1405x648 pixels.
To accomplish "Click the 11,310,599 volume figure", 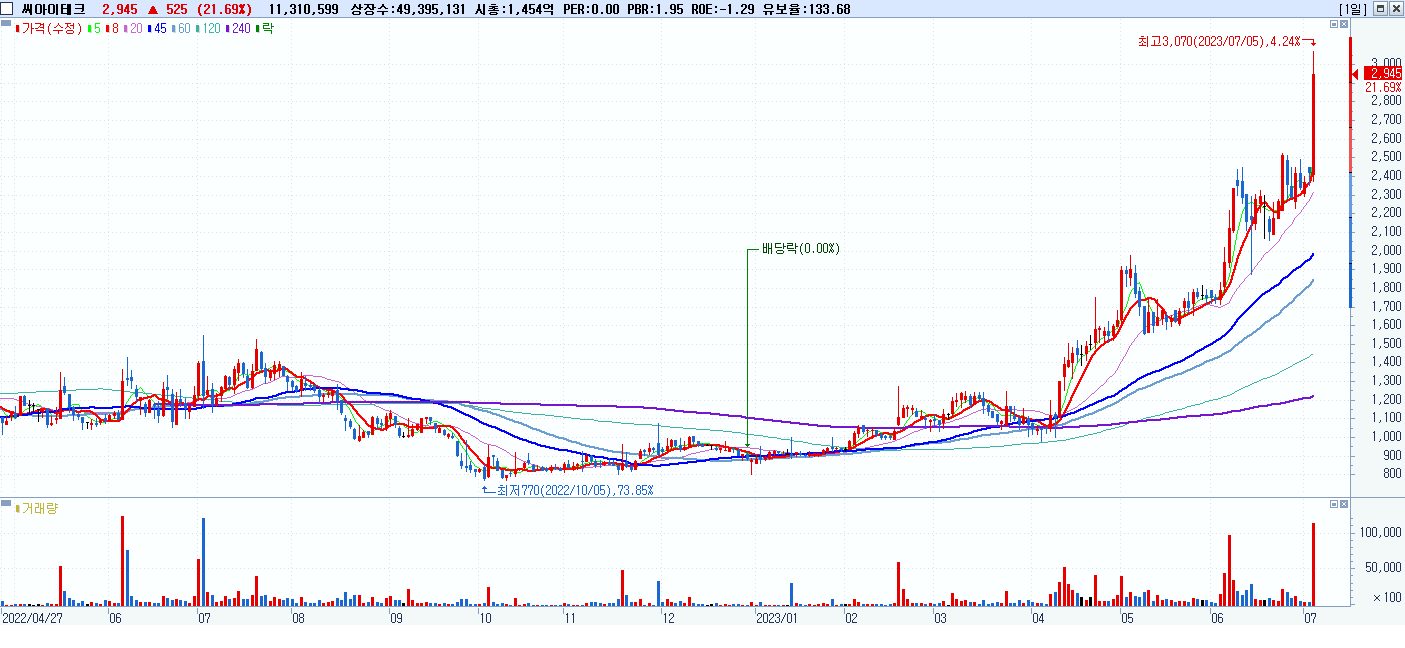I will [303, 9].
